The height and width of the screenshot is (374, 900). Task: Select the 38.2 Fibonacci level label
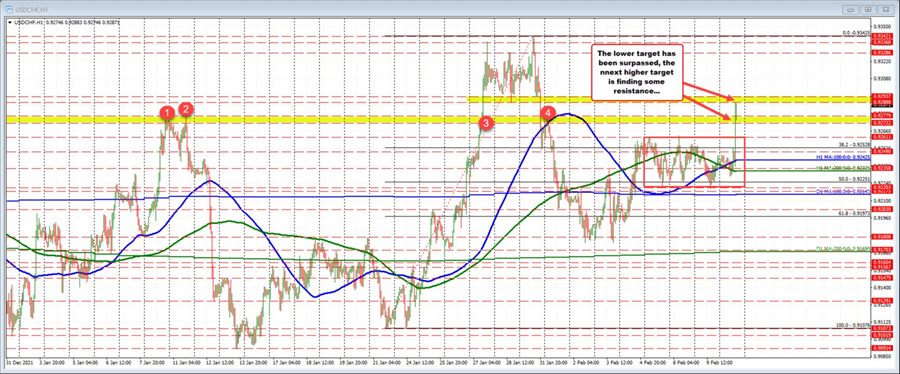[854, 145]
